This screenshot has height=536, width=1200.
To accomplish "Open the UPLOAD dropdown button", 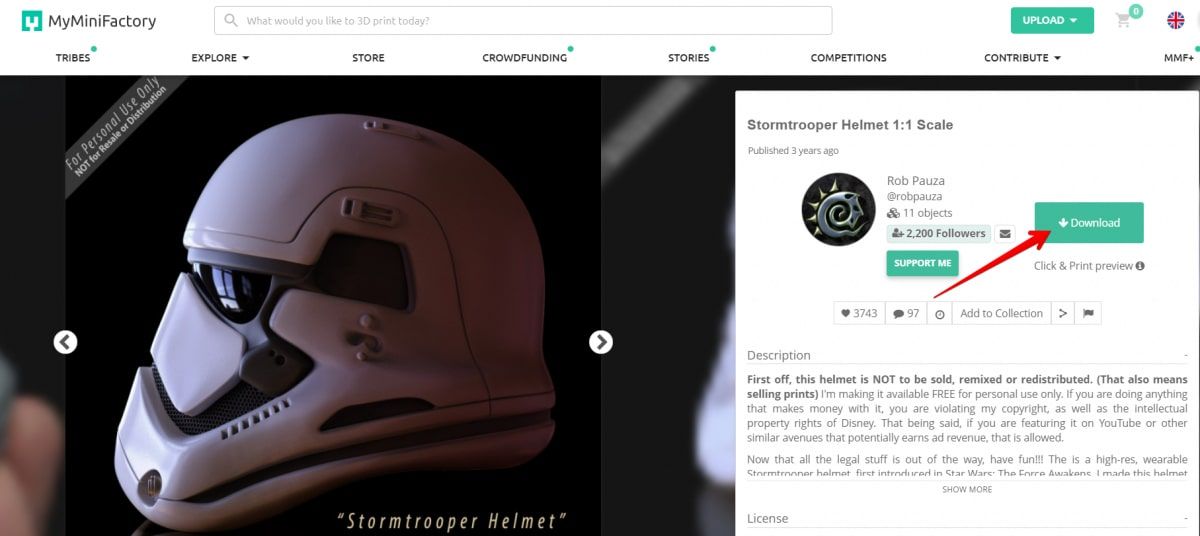I will pyautogui.click(x=1052, y=20).
